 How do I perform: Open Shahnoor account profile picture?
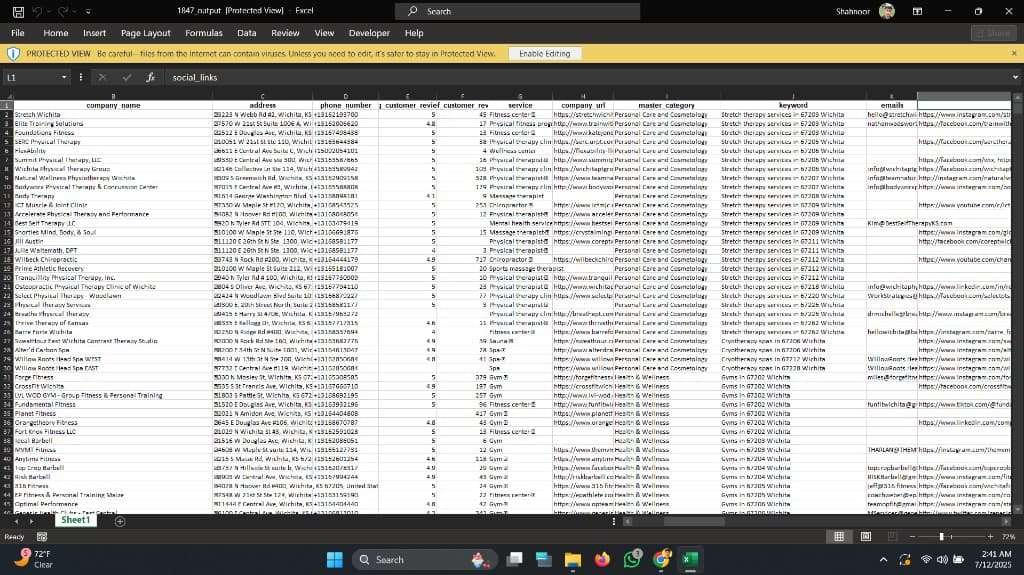886,11
